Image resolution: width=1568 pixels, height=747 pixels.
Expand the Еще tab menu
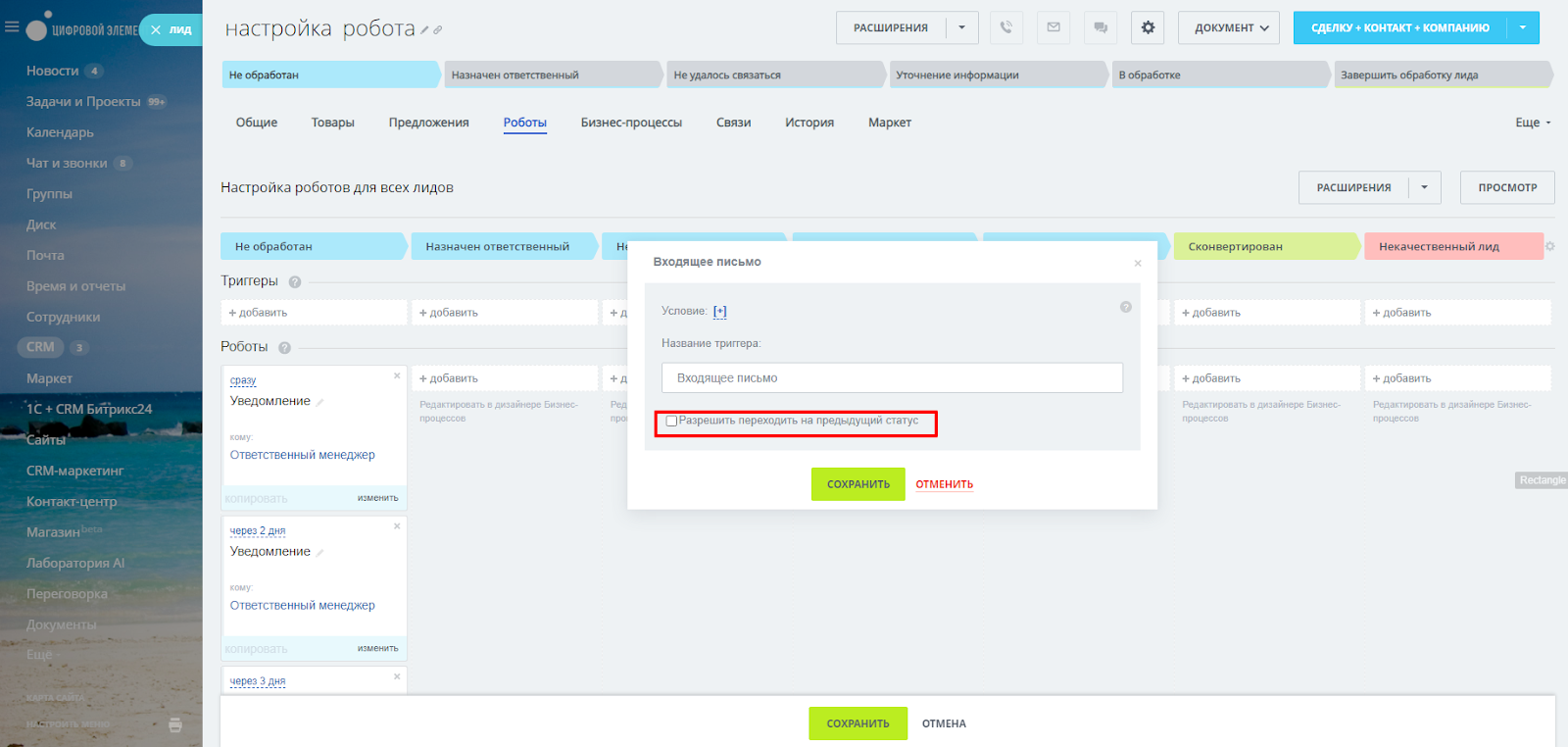pyautogui.click(x=1533, y=123)
